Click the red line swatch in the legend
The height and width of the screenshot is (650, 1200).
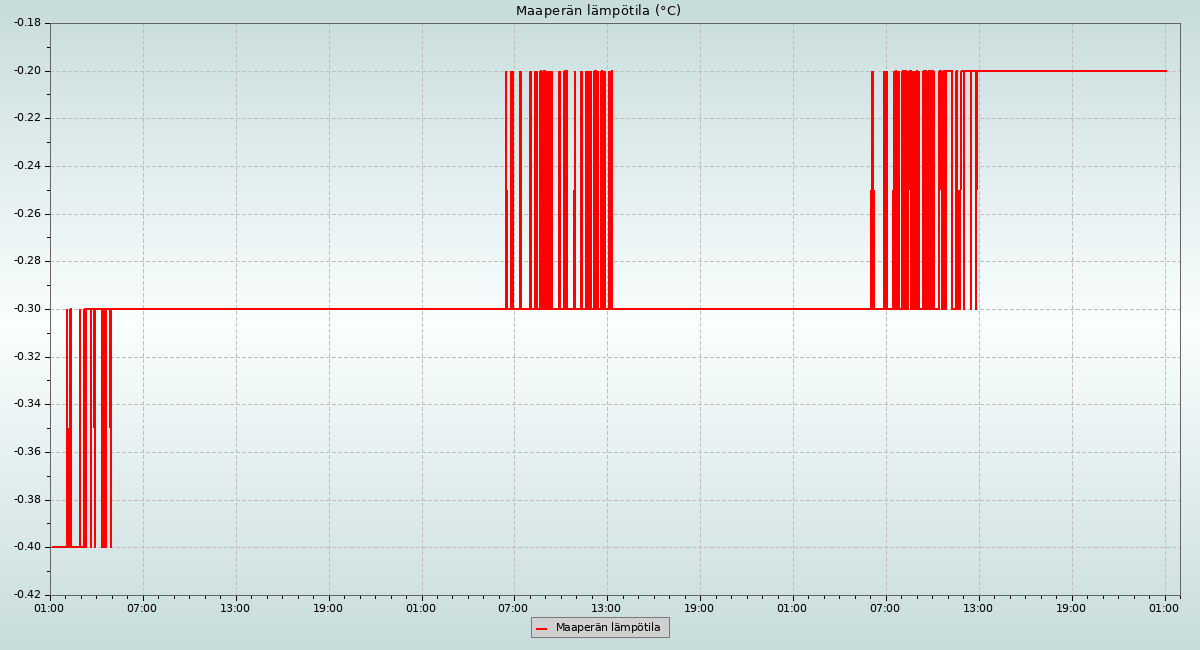pyautogui.click(x=542, y=628)
